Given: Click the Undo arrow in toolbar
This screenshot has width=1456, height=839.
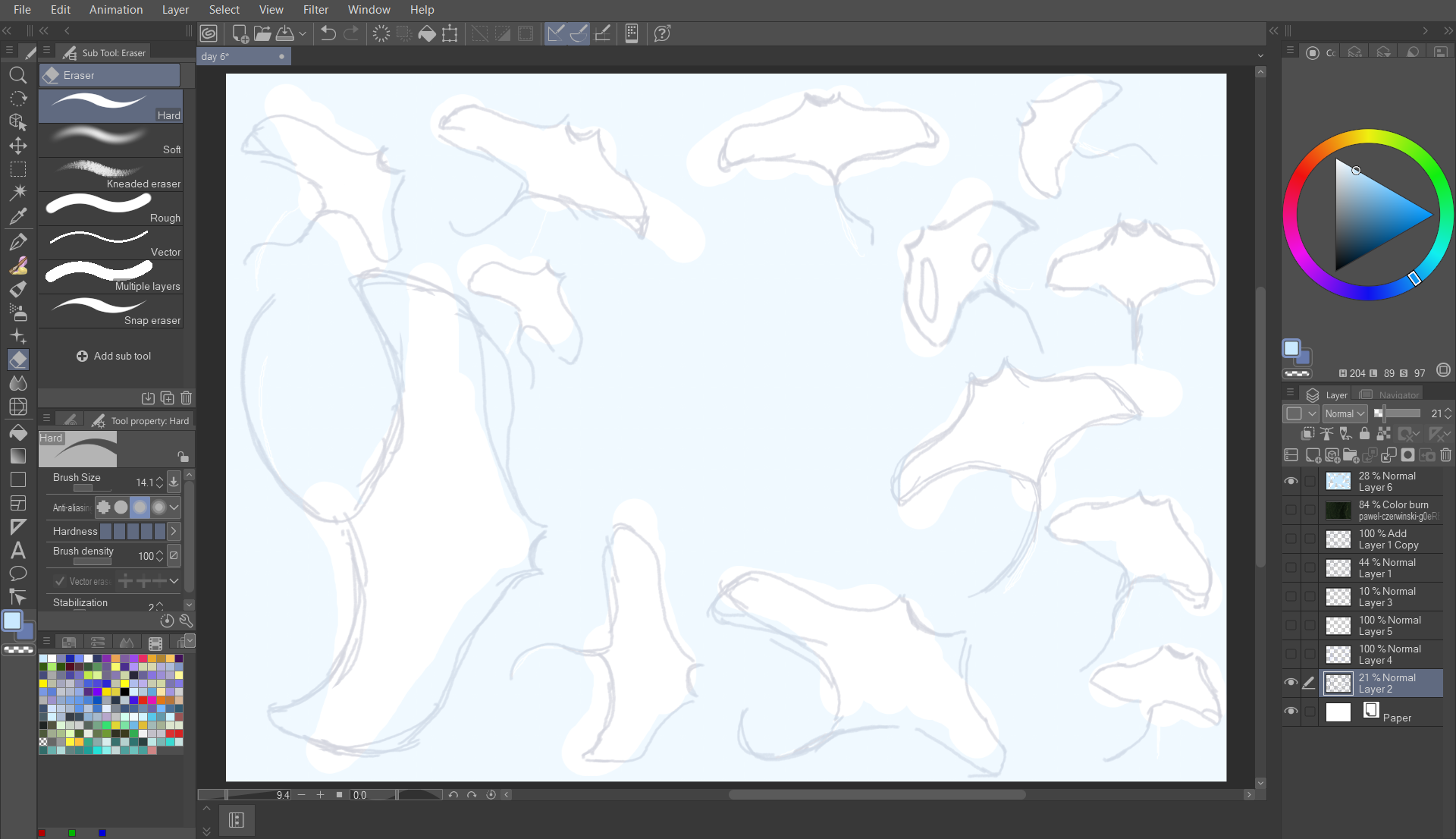Looking at the screenshot, I should 328,33.
